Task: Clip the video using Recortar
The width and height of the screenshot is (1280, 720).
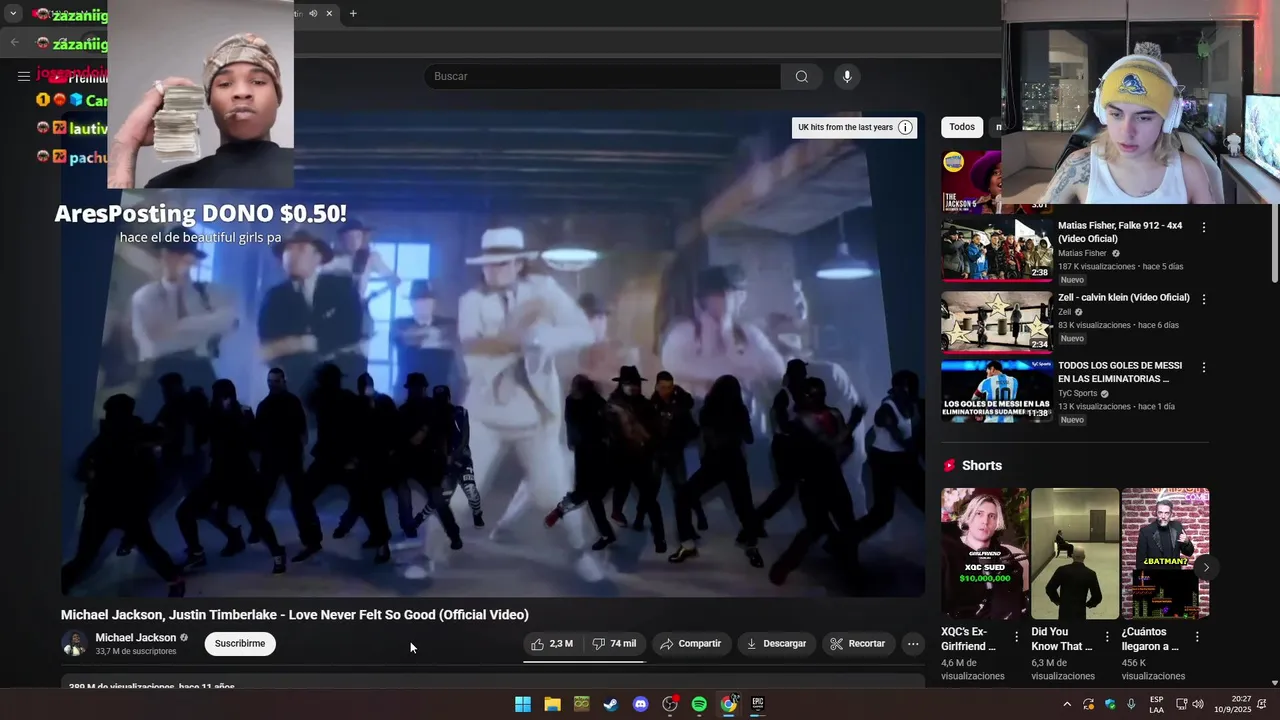Action: 858,644
